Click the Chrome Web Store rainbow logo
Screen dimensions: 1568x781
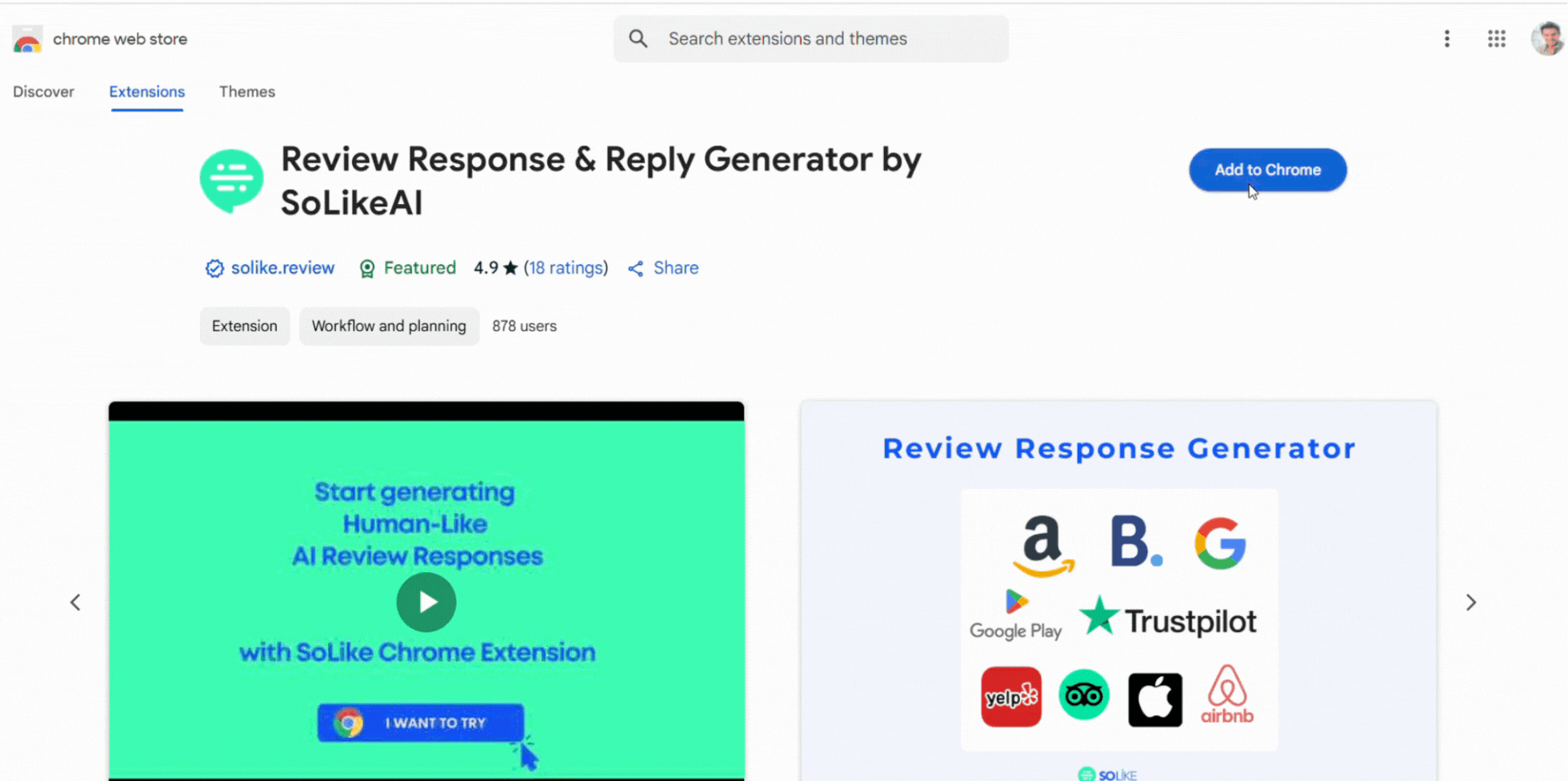[27, 39]
